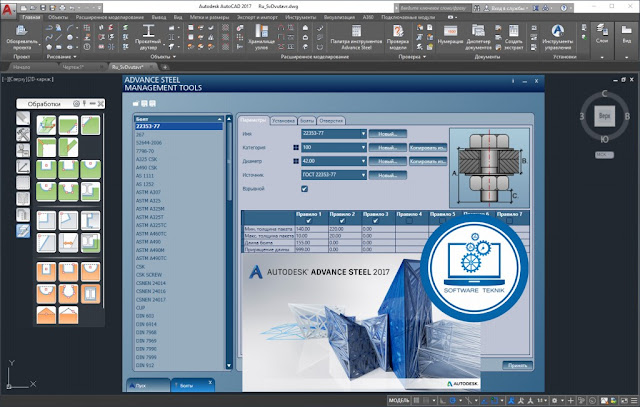This screenshot has height=407, width=640.
Task: Click the Принять button
Action: click(518, 365)
